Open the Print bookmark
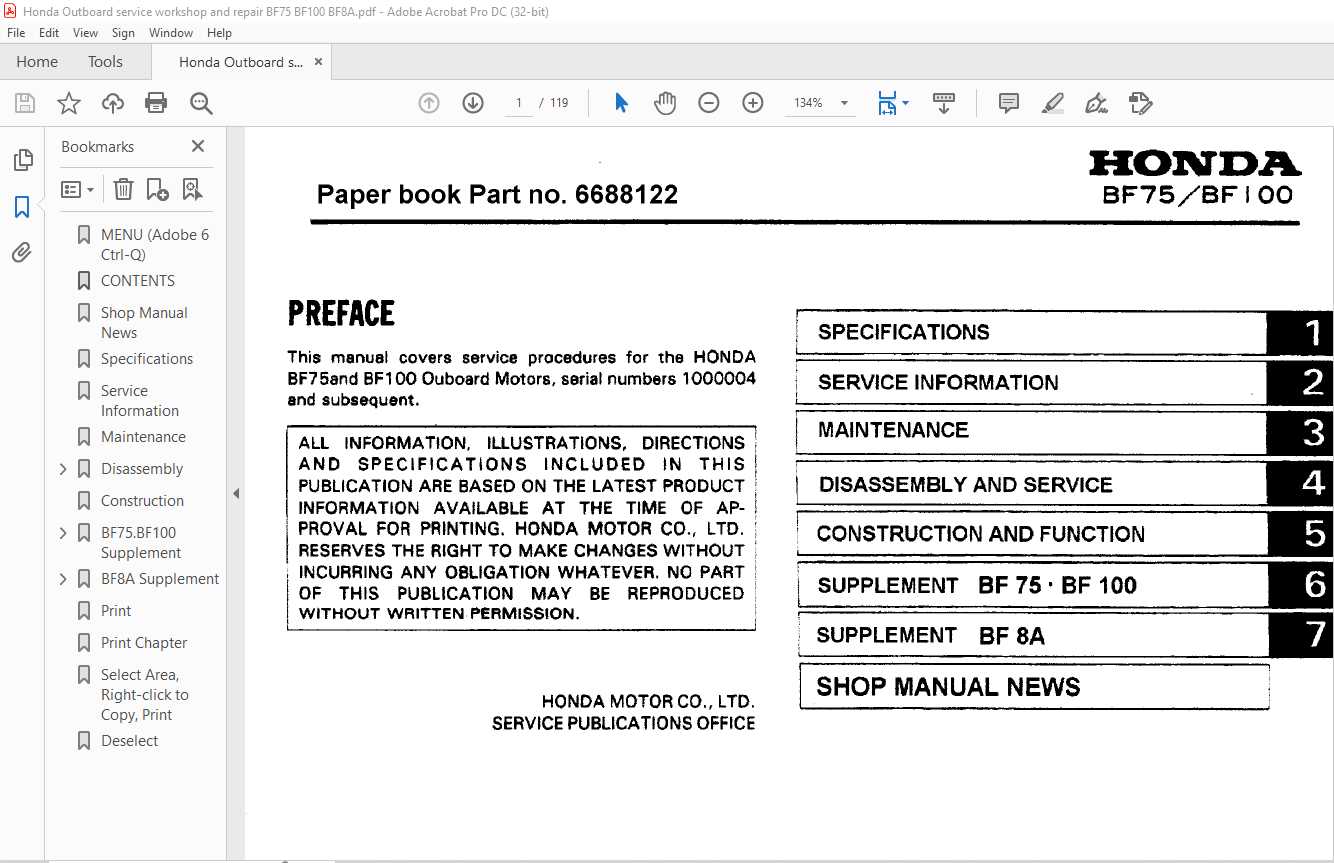The width and height of the screenshot is (1334, 863). [x=116, y=611]
